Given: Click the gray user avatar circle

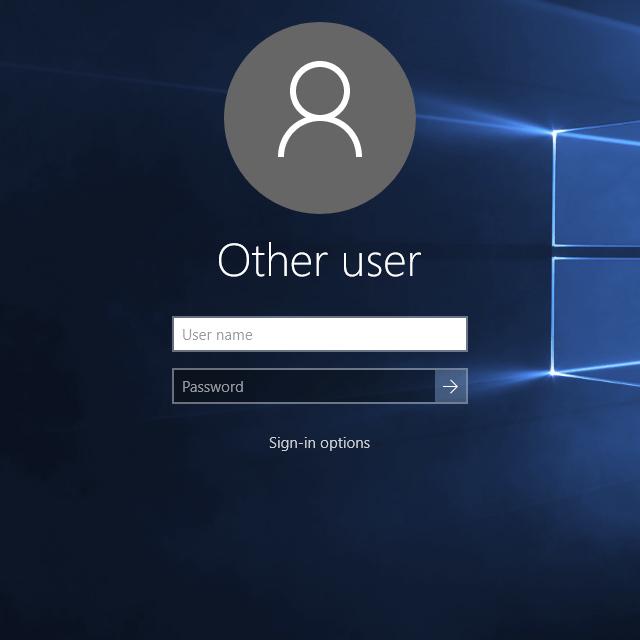Looking at the screenshot, I should [x=319, y=118].
